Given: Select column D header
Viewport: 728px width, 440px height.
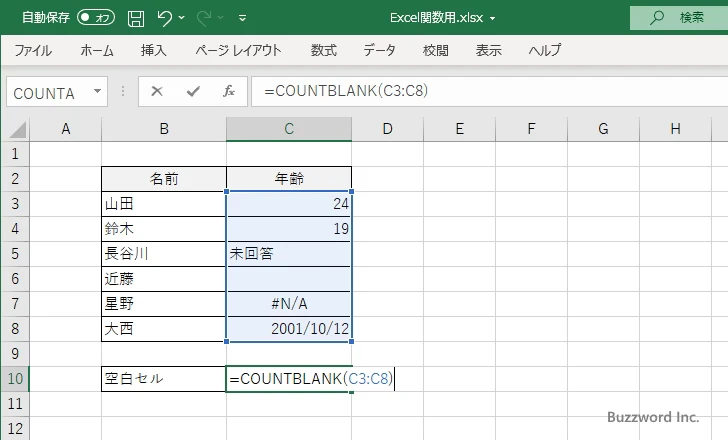Looking at the screenshot, I should pyautogui.click(x=387, y=129).
